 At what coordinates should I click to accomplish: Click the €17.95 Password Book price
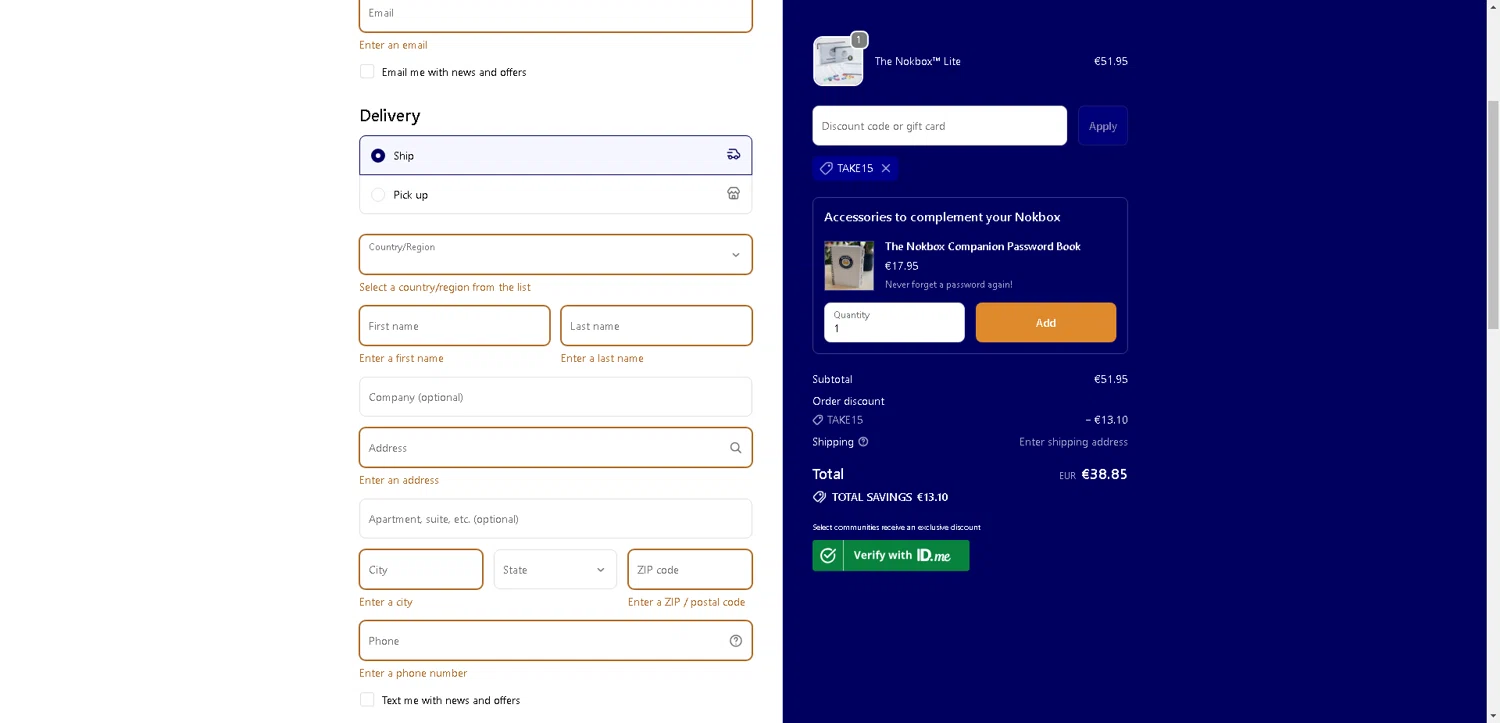tap(901, 266)
